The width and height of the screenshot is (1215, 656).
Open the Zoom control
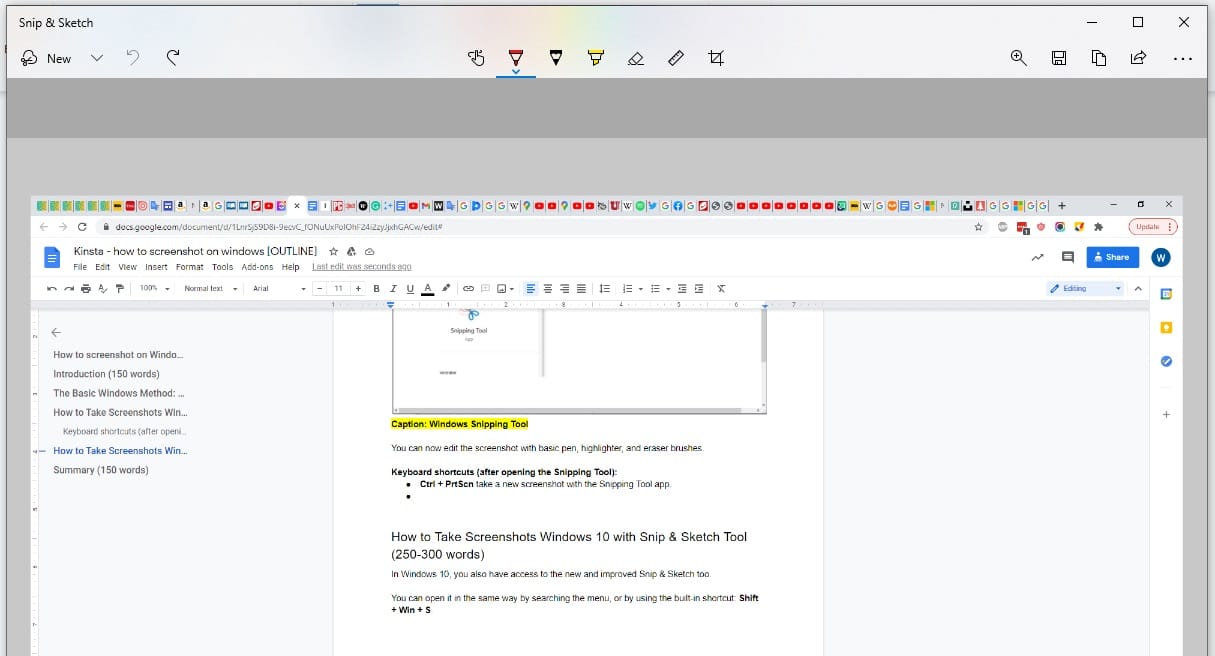click(x=1019, y=58)
